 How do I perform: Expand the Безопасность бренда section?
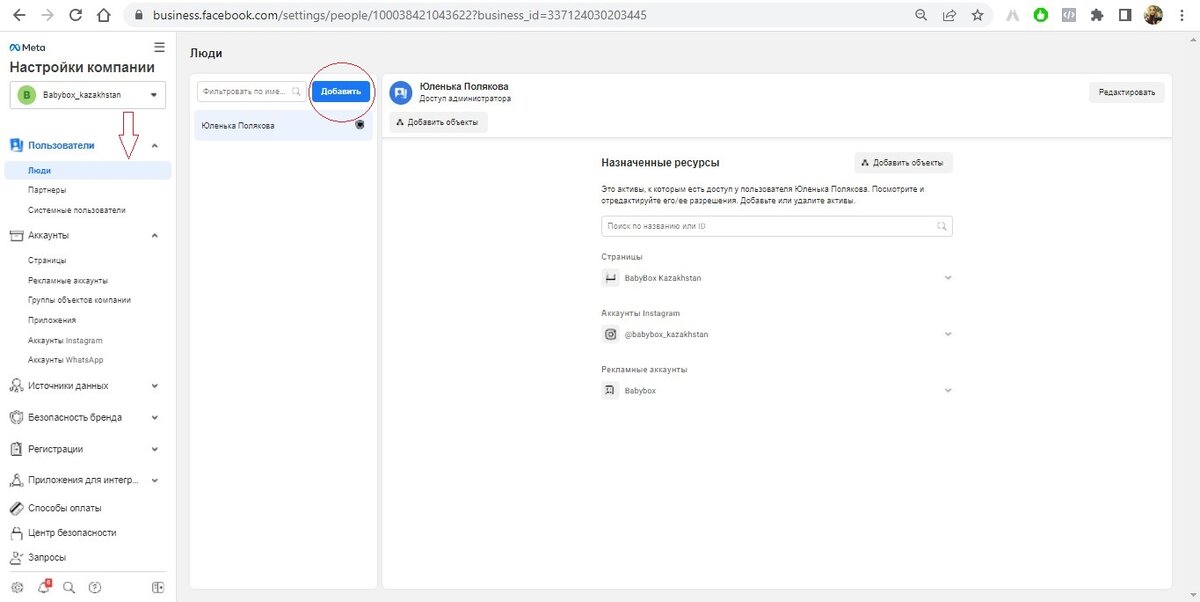point(155,418)
